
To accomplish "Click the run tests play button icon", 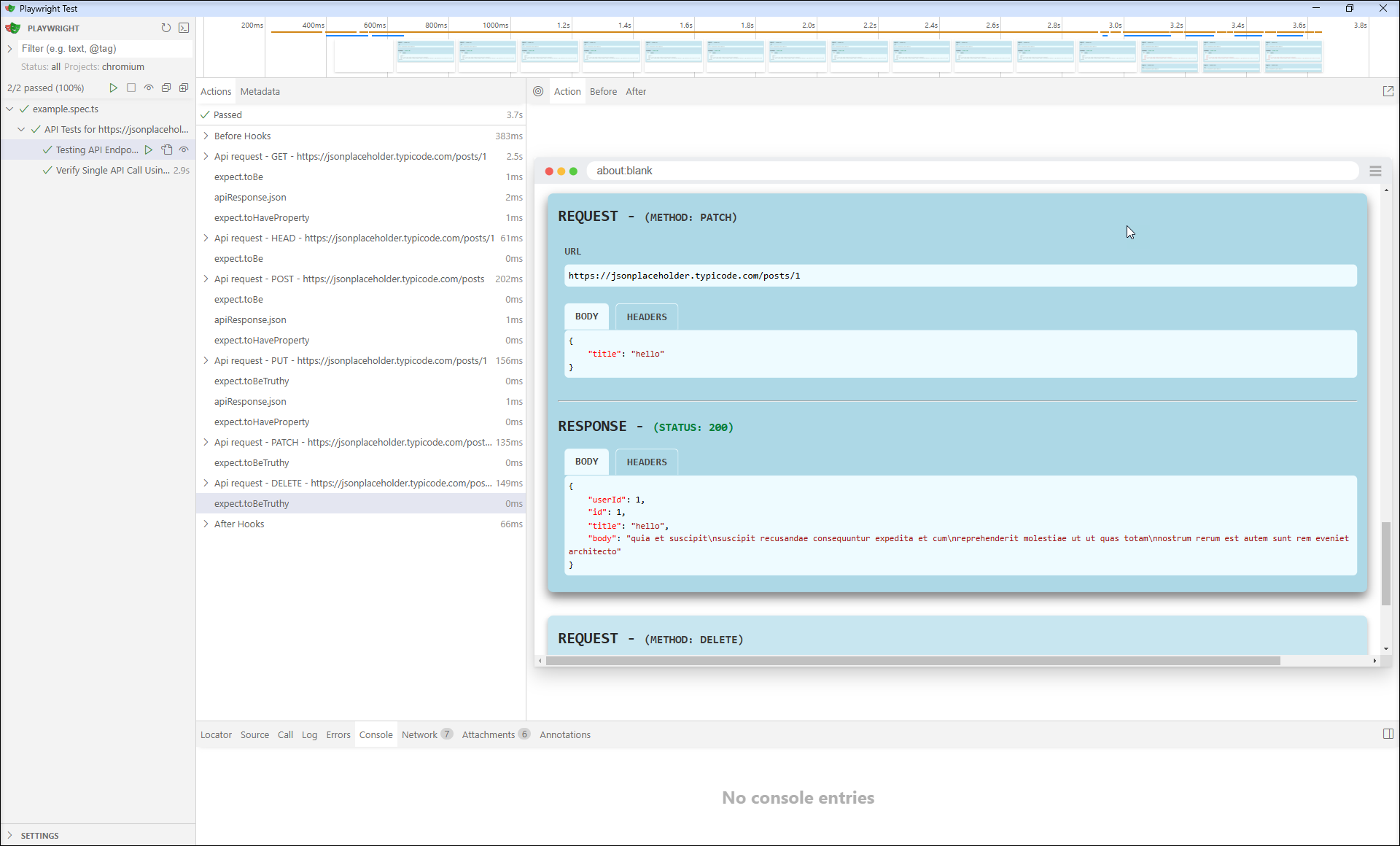I will (x=112, y=88).
